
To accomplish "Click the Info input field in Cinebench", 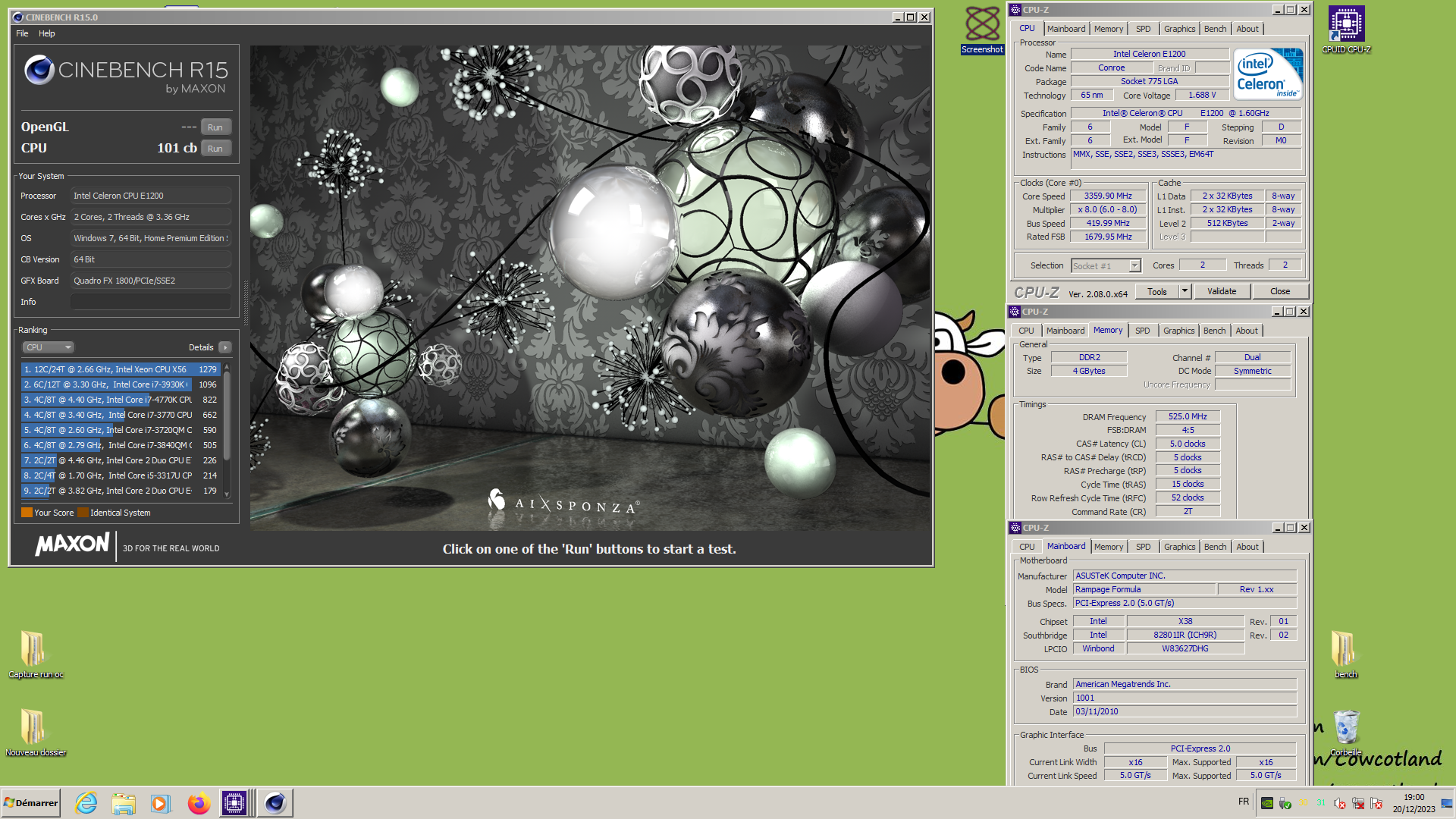I will point(150,302).
